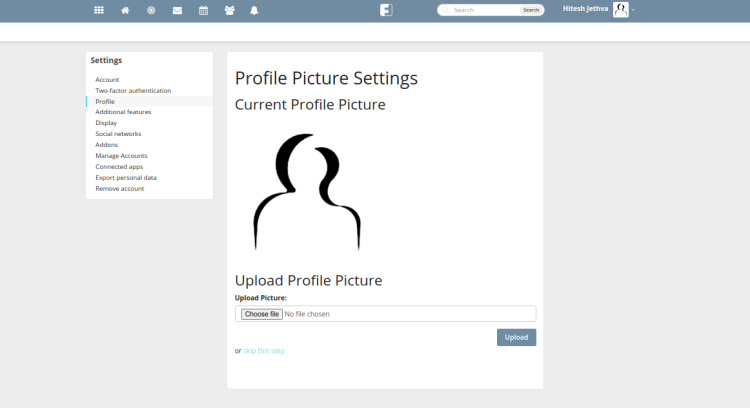The width and height of the screenshot is (750, 408).
Task: Open Account settings section
Action: click(x=107, y=79)
